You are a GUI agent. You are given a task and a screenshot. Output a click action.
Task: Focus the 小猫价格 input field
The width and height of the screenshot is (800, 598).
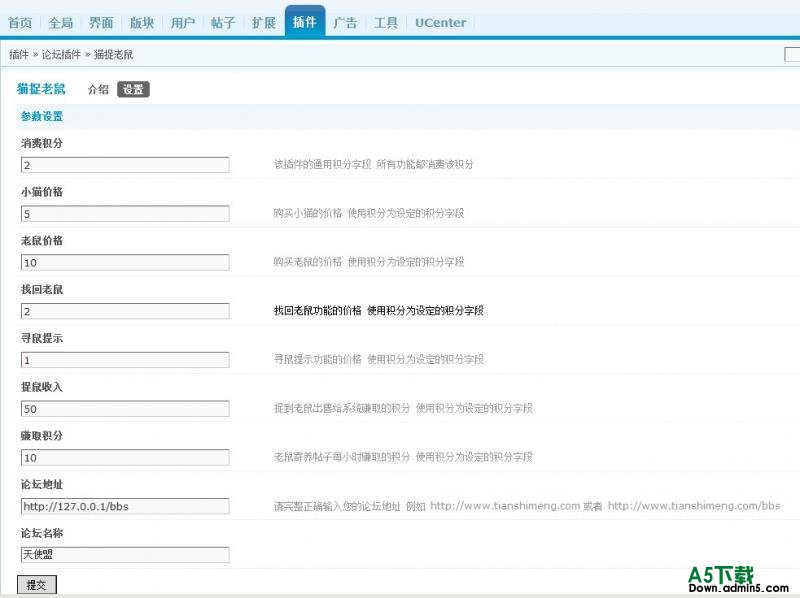pyautogui.click(x=125, y=214)
